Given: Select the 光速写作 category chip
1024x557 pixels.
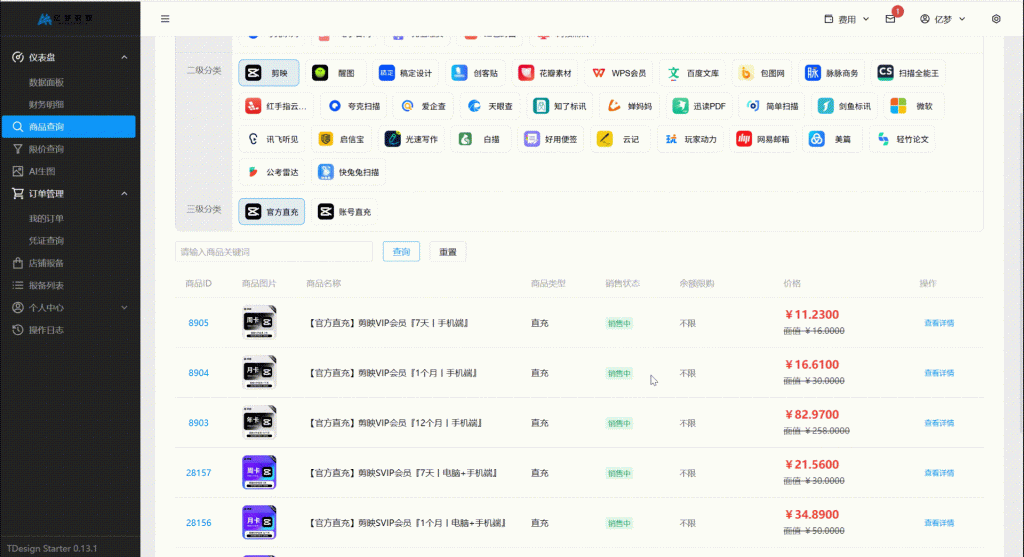Looking at the screenshot, I should 411,139.
